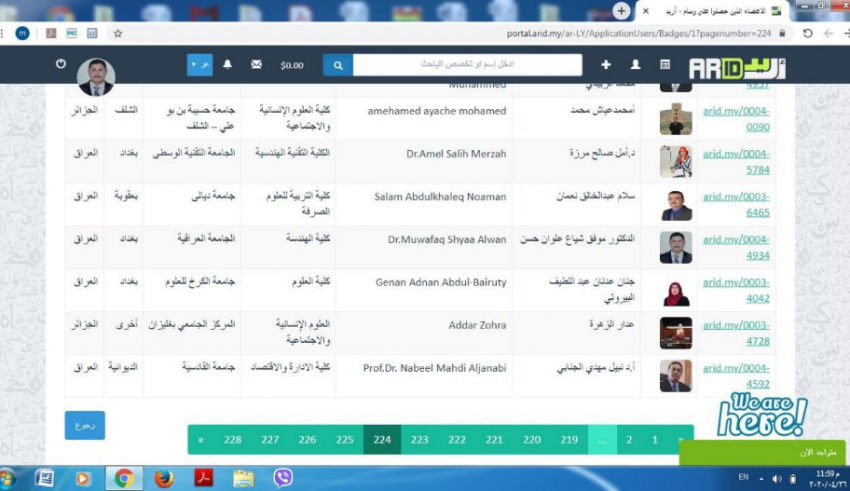Click the blue back button
The height and width of the screenshot is (491, 850).
pos(85,425)
